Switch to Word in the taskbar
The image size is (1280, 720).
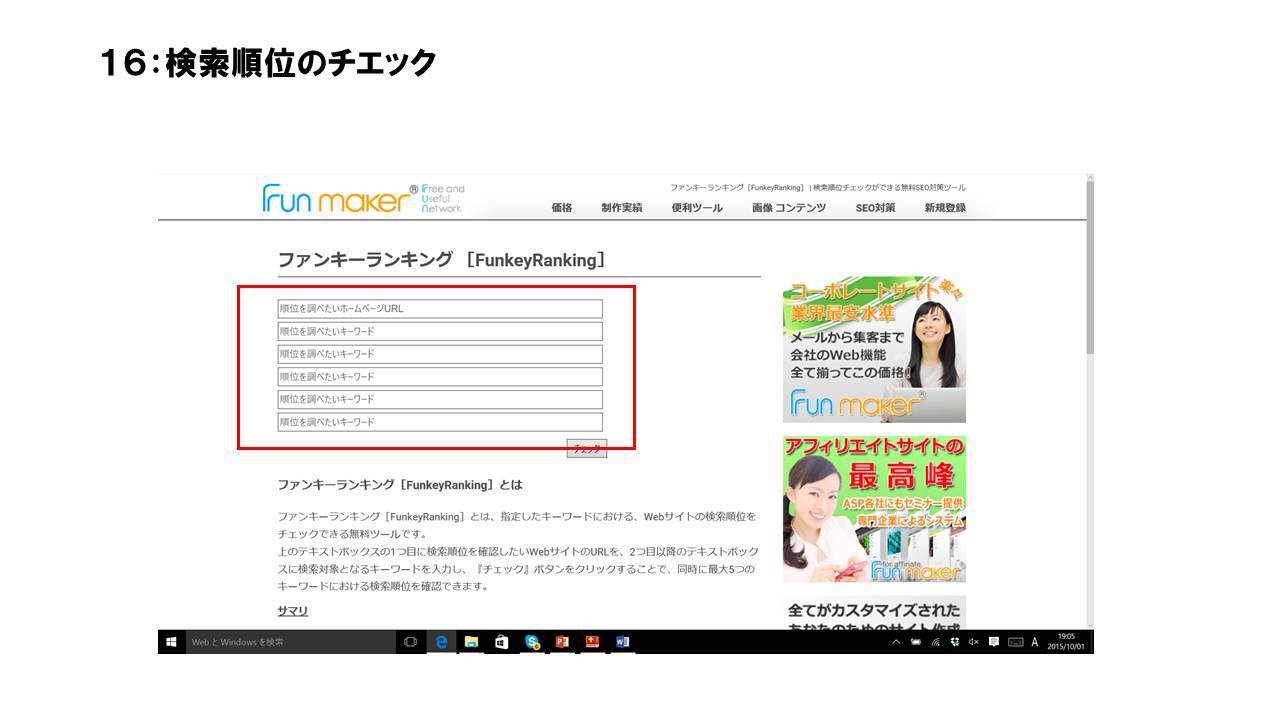622,642
